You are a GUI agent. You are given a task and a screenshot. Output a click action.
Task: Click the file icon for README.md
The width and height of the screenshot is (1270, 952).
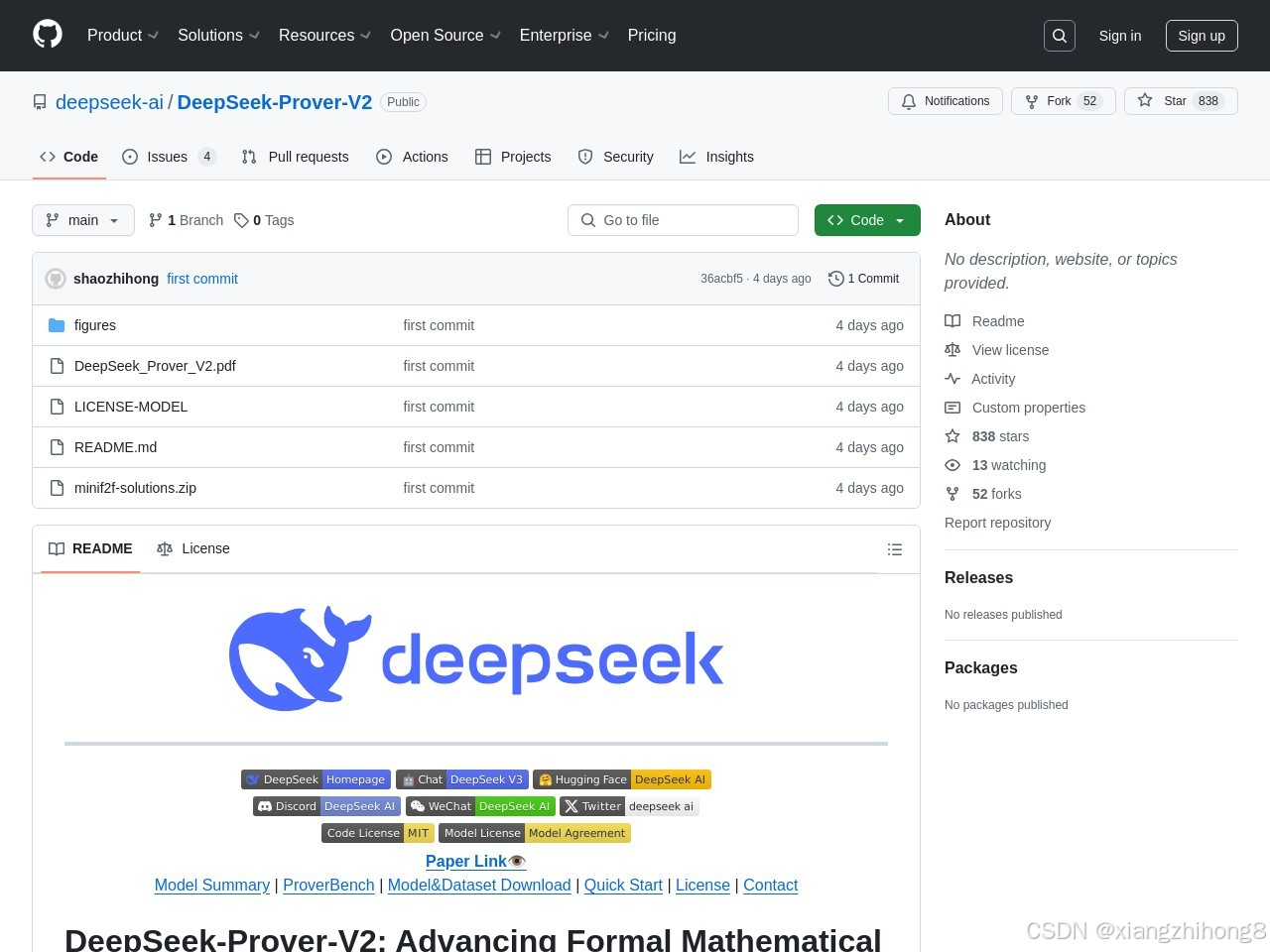57,447
